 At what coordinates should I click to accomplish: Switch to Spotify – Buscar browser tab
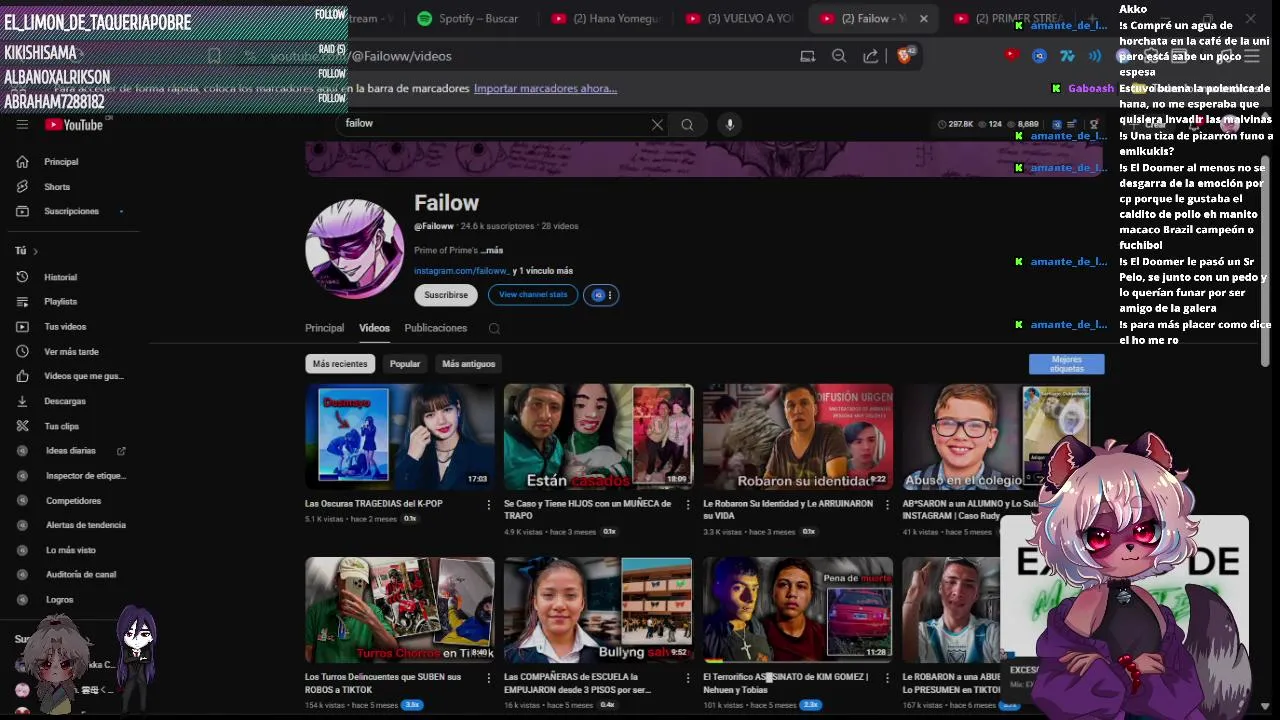[x=468, y=18]
